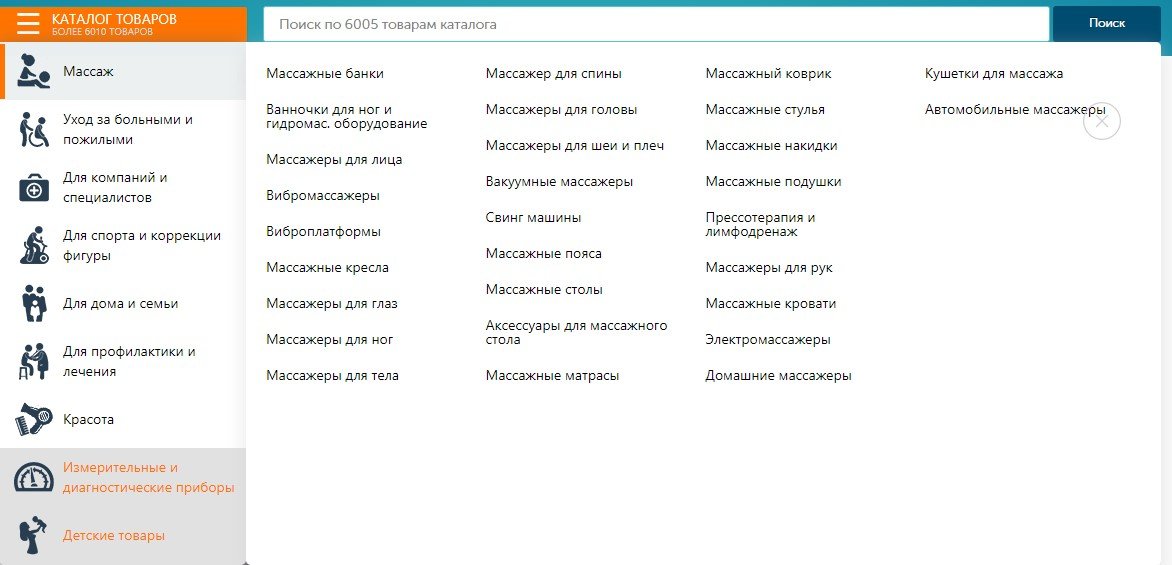The height and width of the screenshot is (565, 1172).
Task: Click the gauge measuring devices icon
Action: click(34, 478)
